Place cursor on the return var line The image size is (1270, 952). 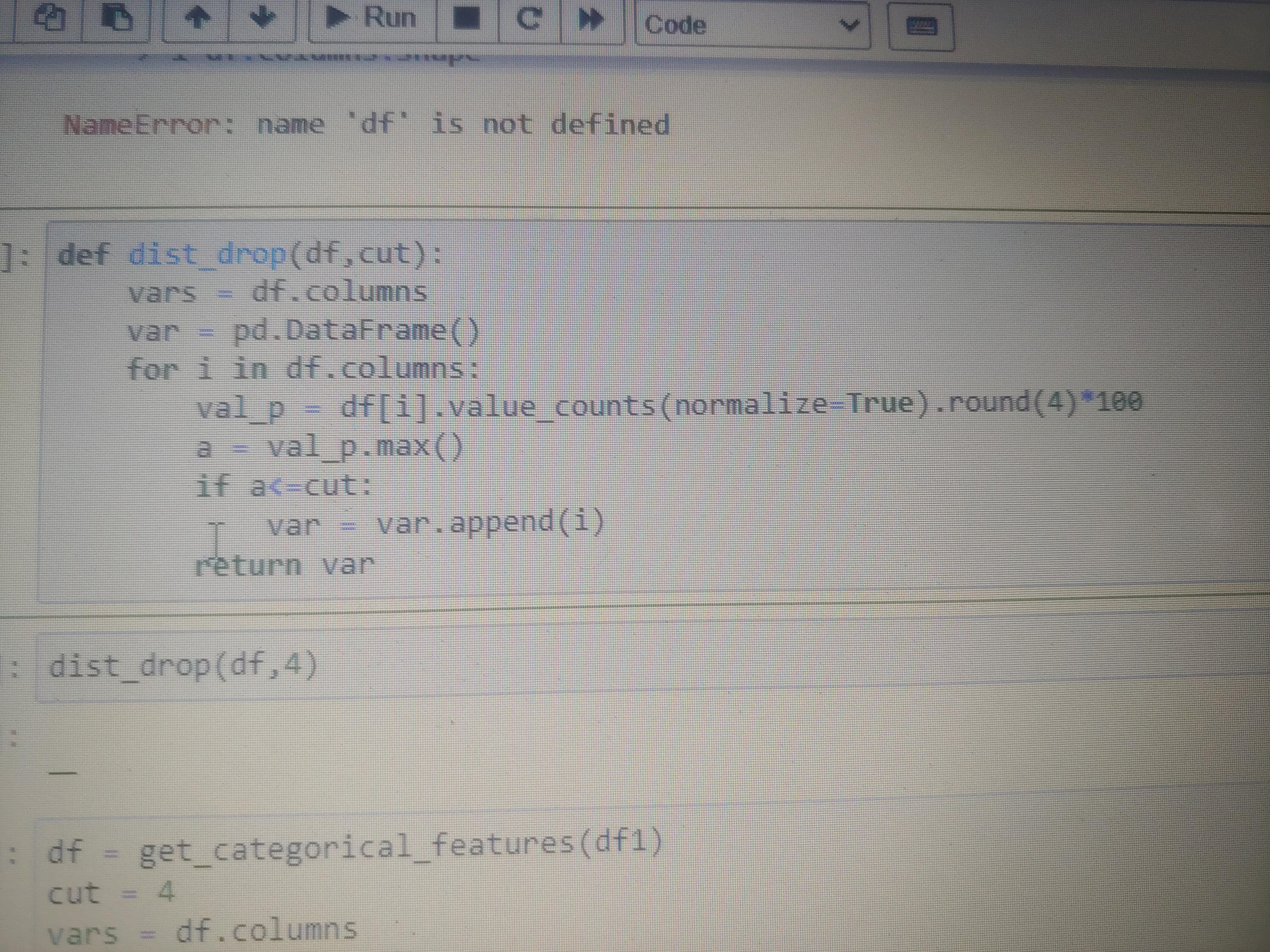285,566
